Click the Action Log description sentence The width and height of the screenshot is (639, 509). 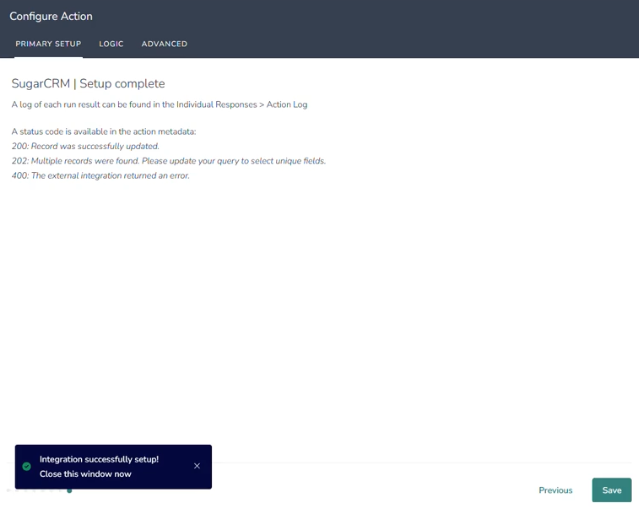(159, 105)
